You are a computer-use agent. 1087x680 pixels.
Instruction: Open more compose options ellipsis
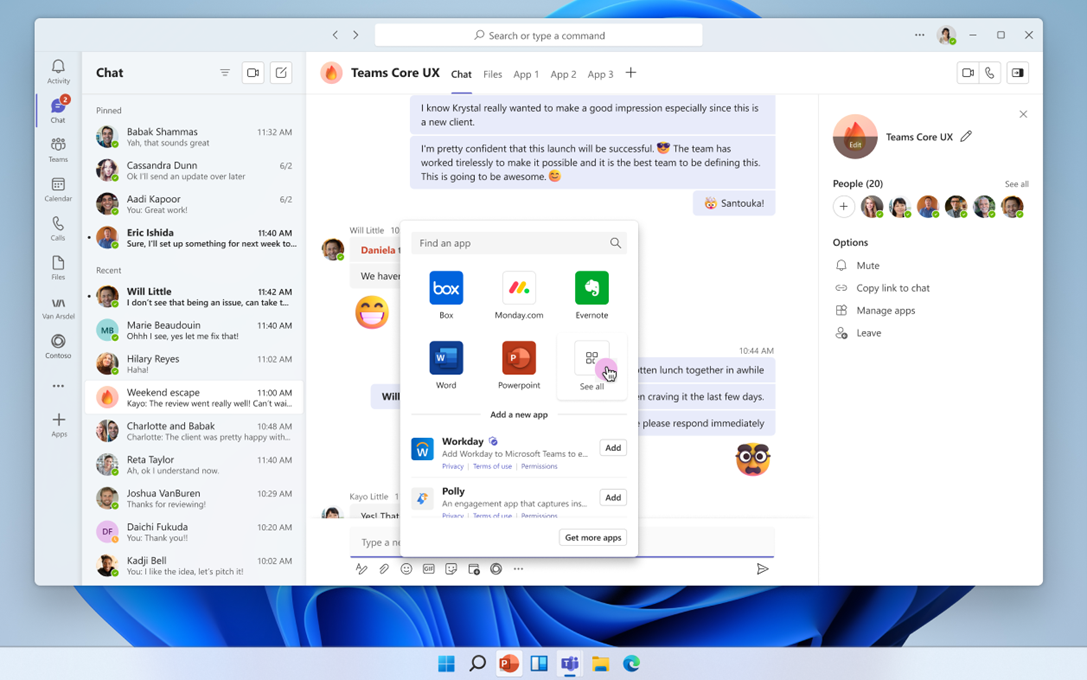(519, 569)
